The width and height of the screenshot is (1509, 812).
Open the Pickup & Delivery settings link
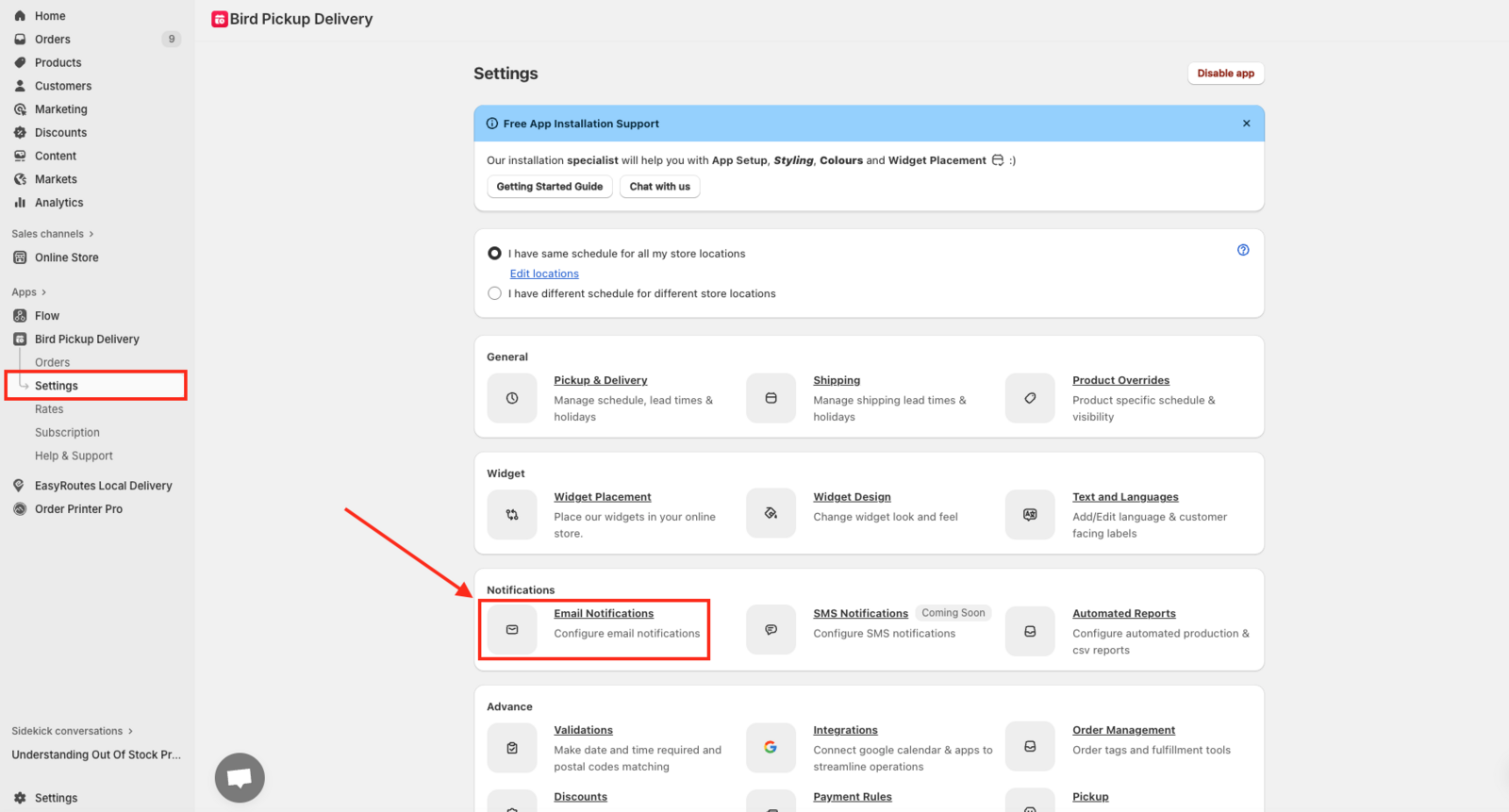(x=600, y=380)
